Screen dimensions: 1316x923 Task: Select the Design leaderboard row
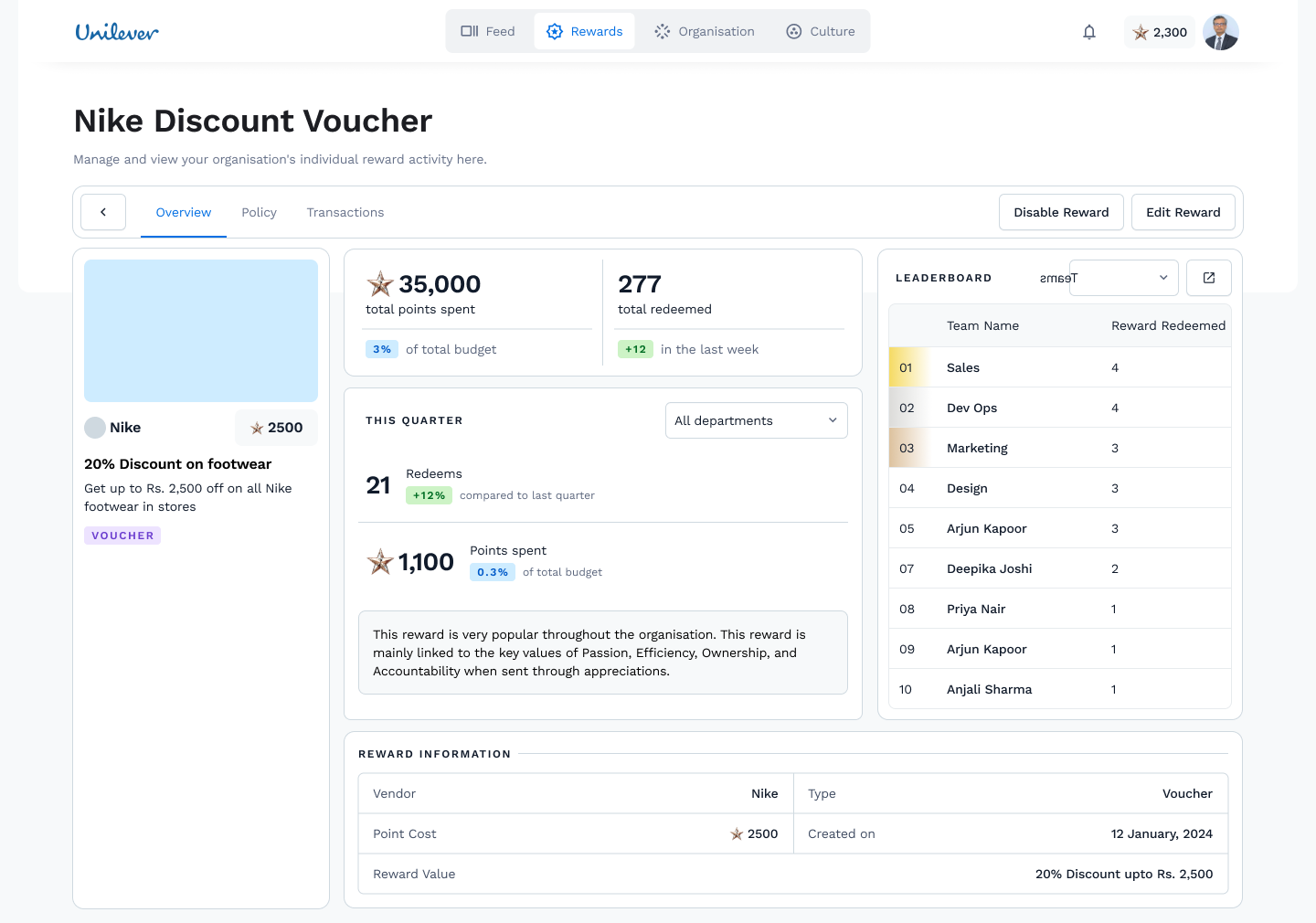click(x=1060, y=488)
